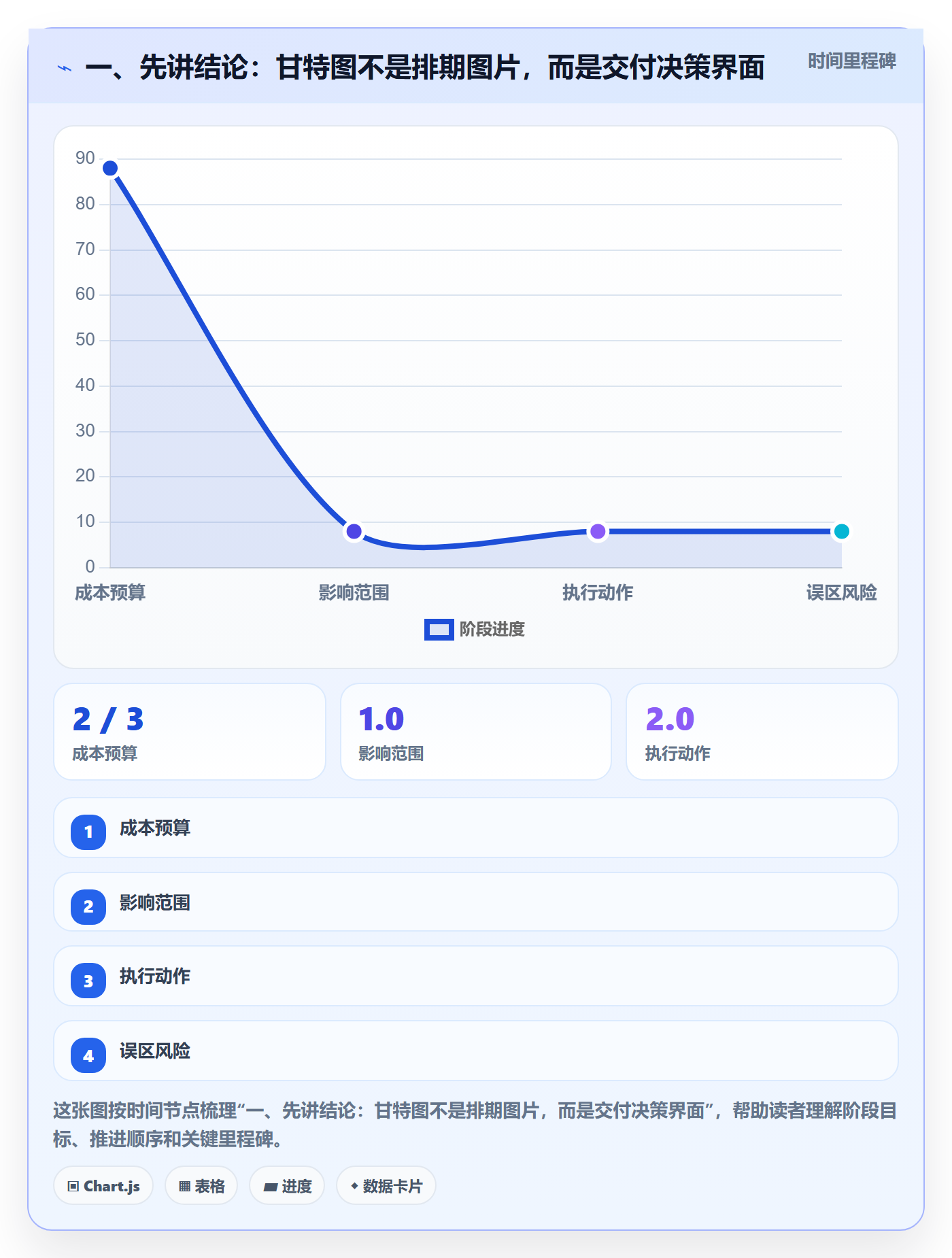Click numbered badge 1 in the list
The width and height of the screenshot is (952, 1258).
(88, 832)
